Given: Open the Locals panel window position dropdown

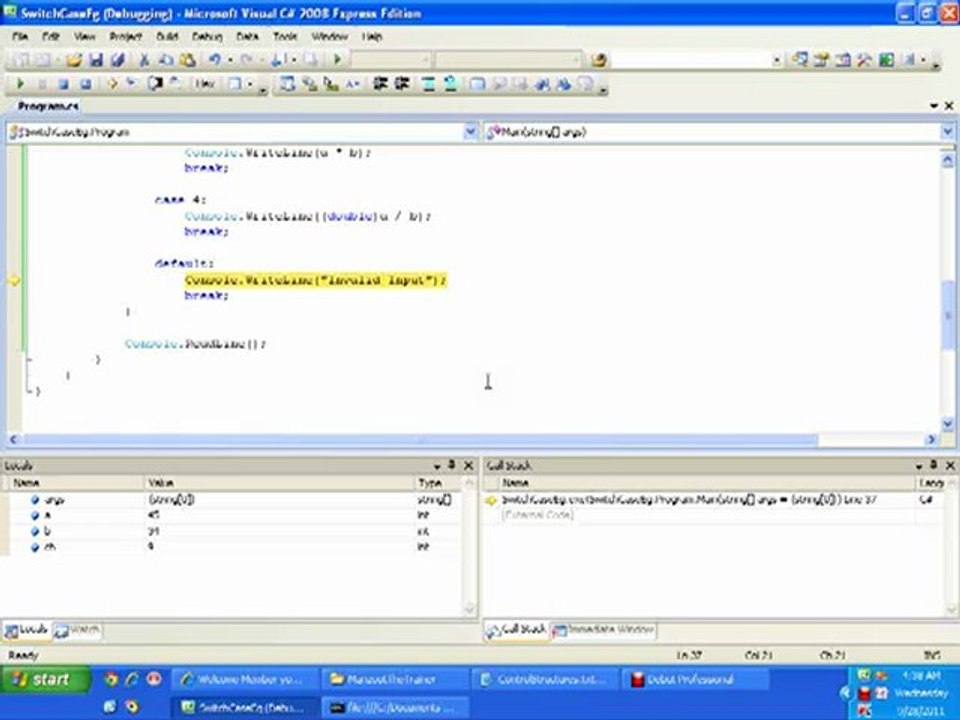Looking at the screenshot, I should coord(437,465).
